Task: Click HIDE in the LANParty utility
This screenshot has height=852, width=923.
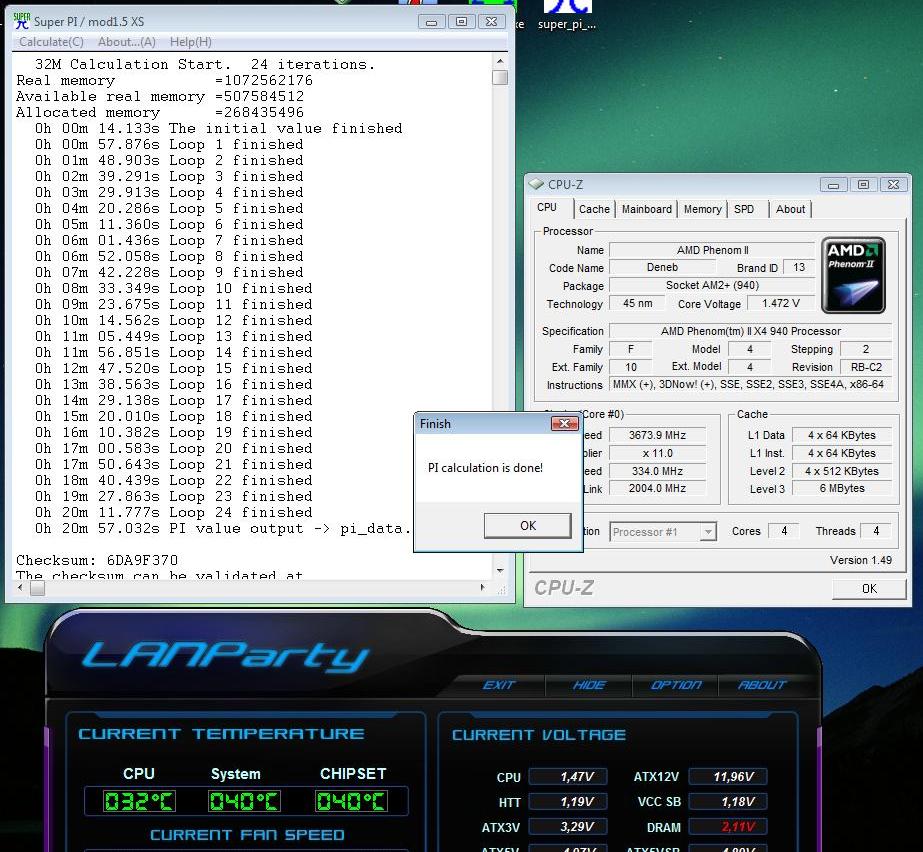Action: (x=589, y=685)
